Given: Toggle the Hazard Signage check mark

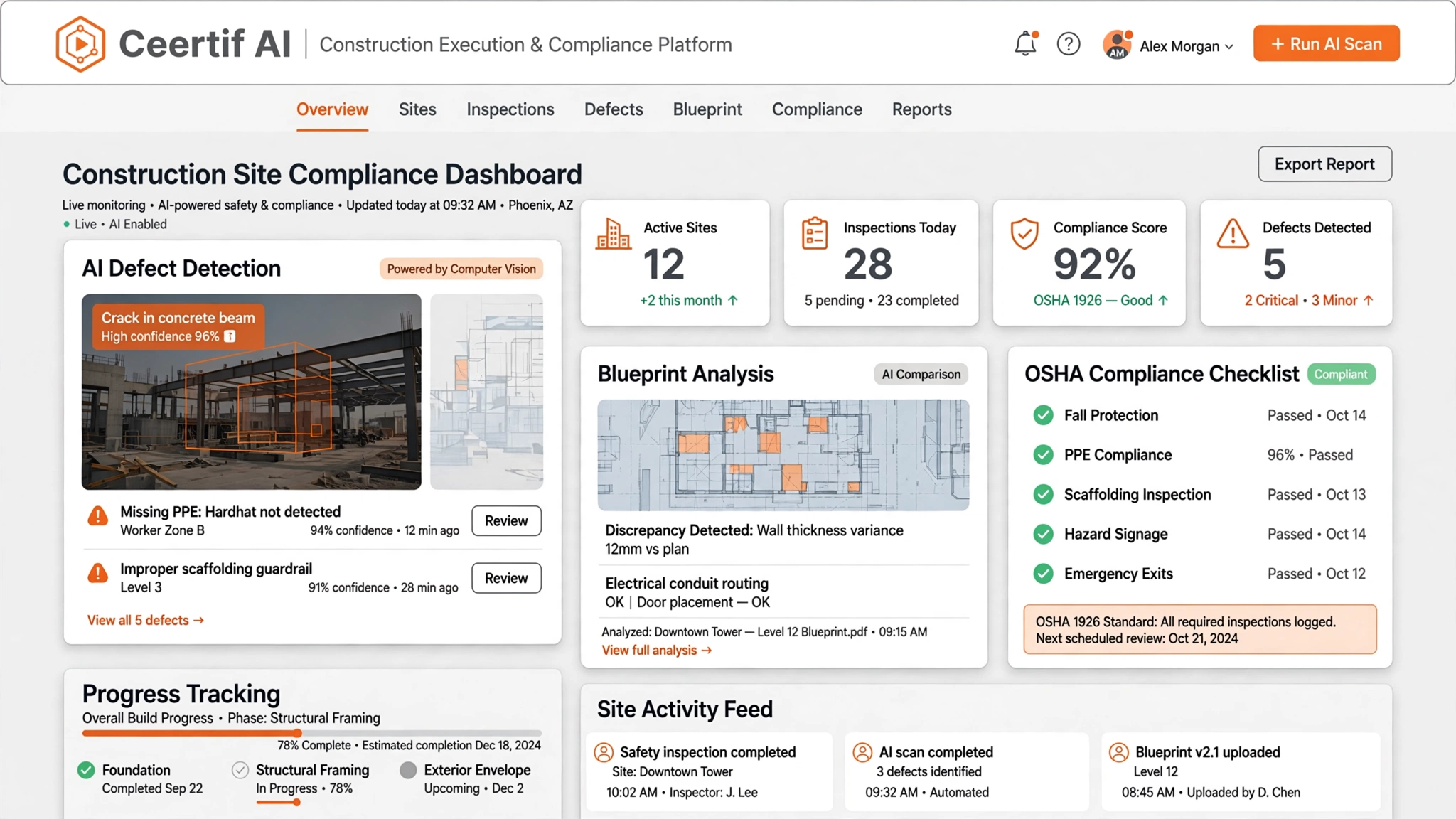Looking at the screenshot, I should click(1043, 534).
